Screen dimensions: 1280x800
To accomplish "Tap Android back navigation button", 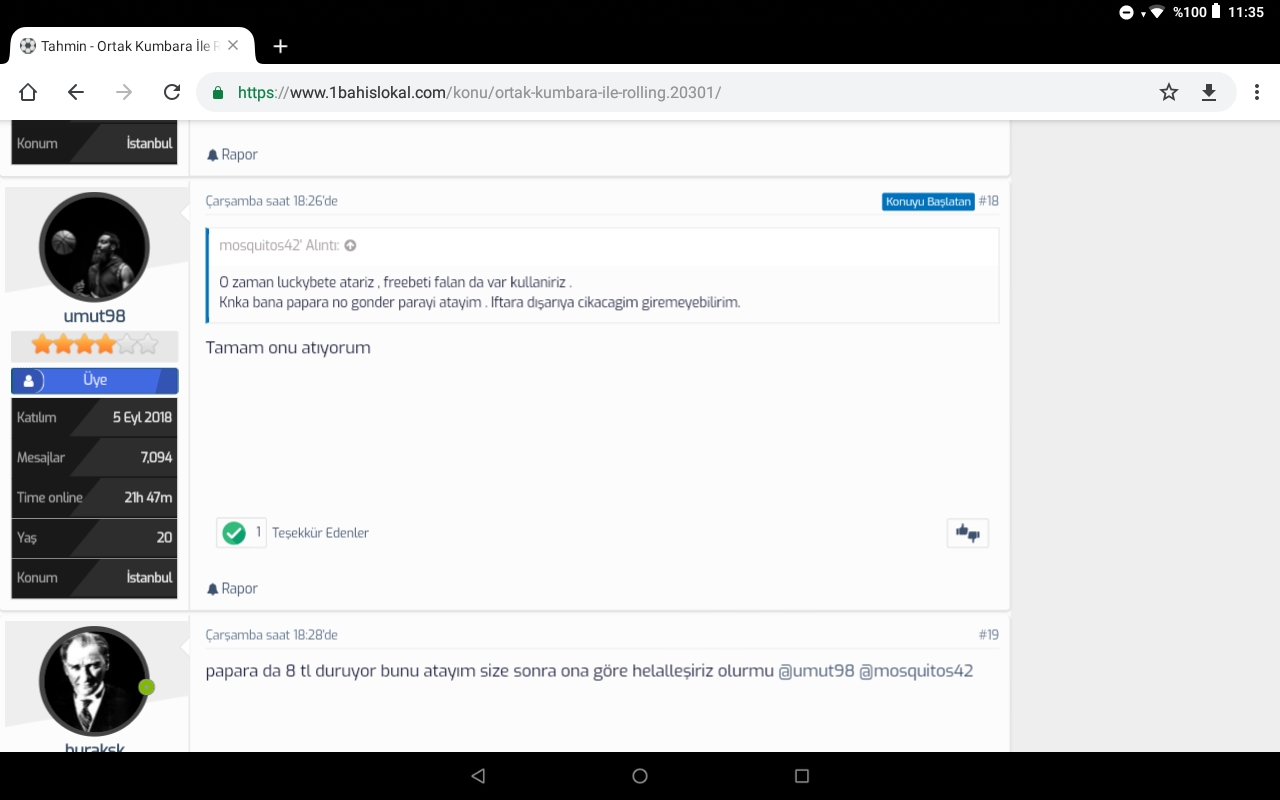I will (x=478, y=776).
